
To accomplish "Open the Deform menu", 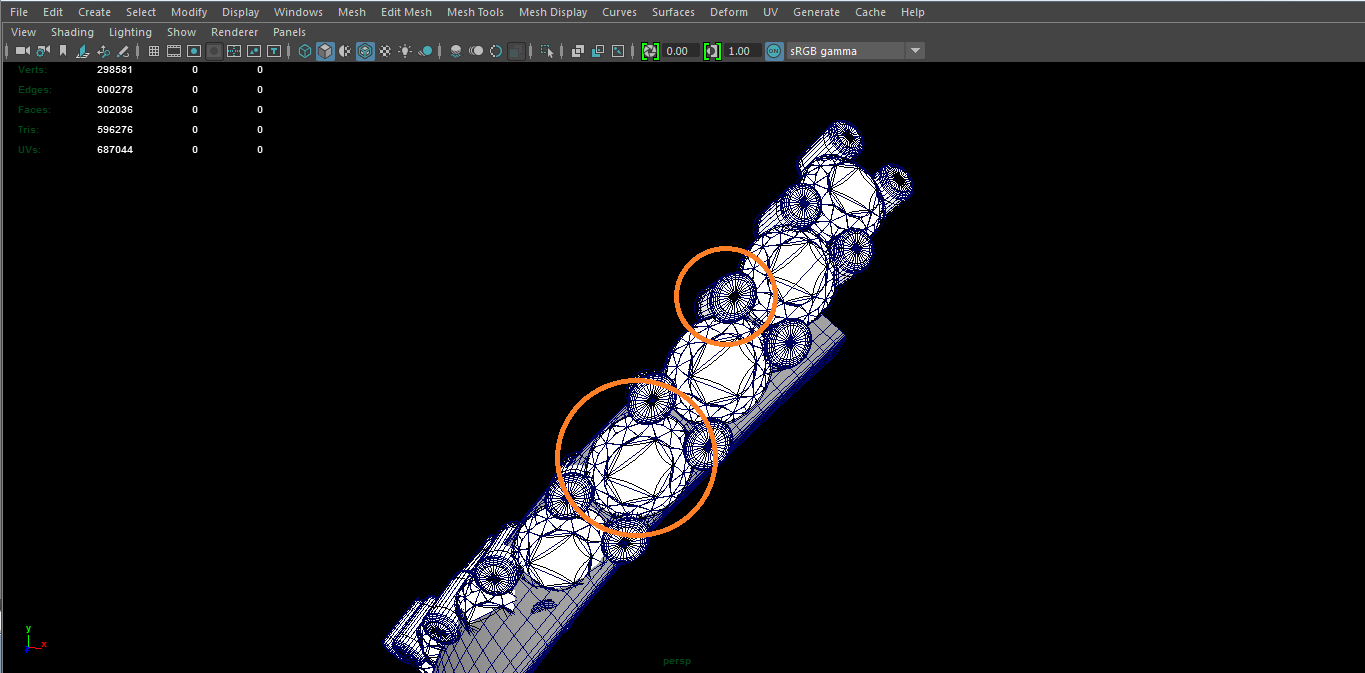I will click(x=728, y=12).
